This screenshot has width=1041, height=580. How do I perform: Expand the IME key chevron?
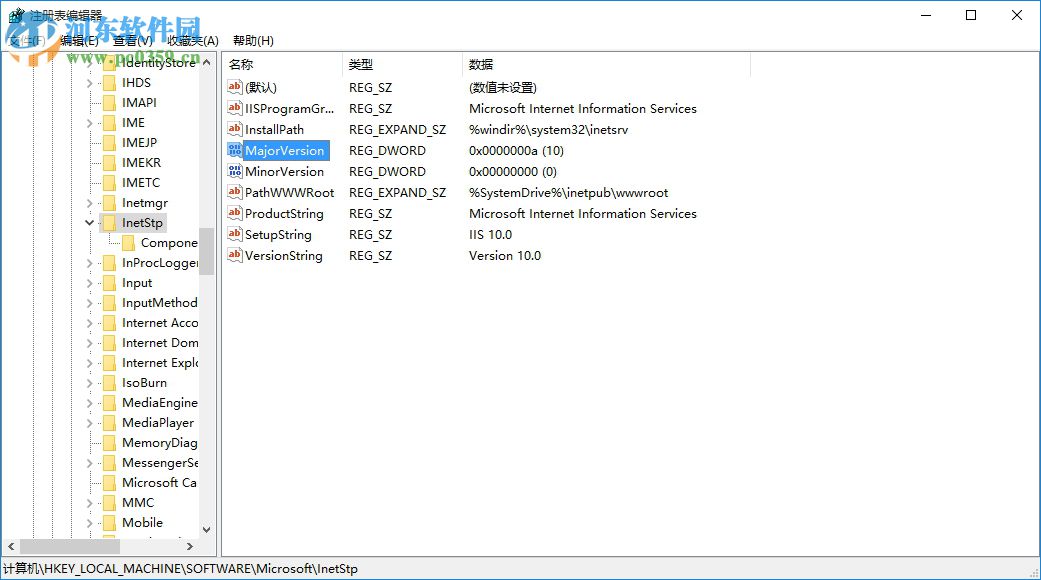90,123
